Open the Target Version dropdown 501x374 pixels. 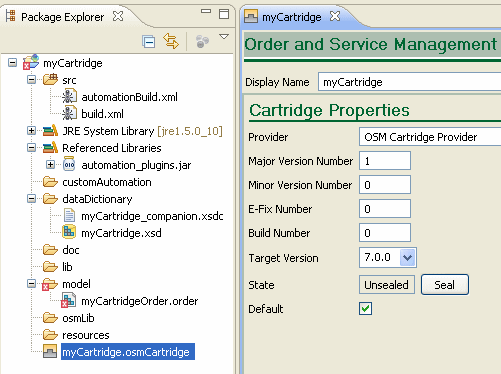(x=408, y=257)
